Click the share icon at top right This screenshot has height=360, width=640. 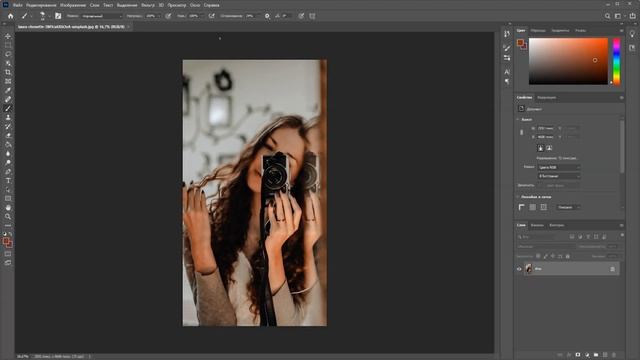click(x=632, y=16)
